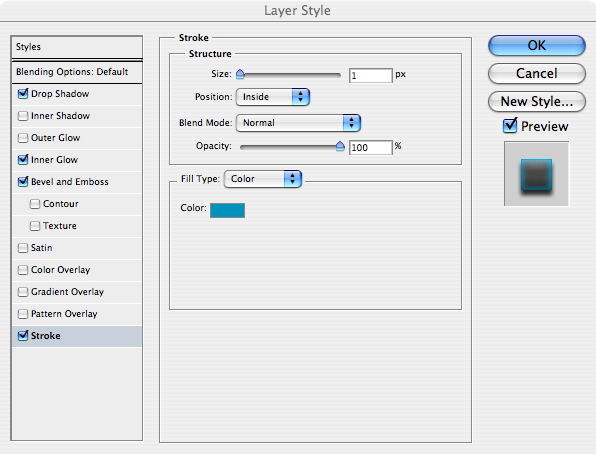This screenshot has width=596, height=454.
Task: Enable the Outer Glow effect checkbox
Action: [x=23, y=138]
